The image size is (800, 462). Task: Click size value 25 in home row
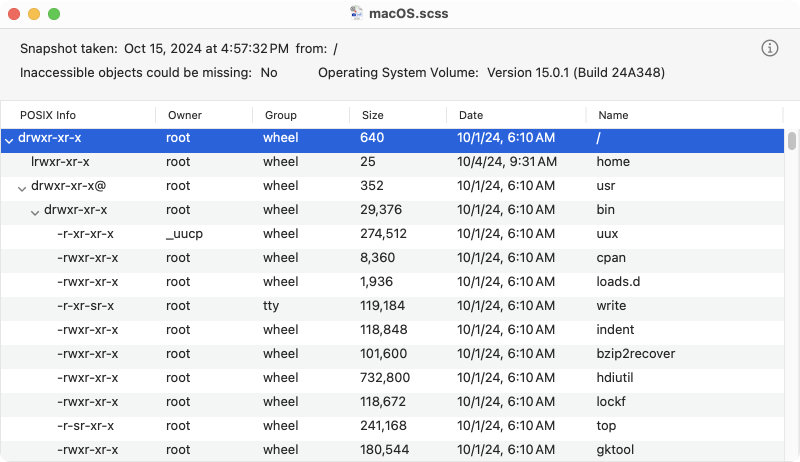pos(368,162)
